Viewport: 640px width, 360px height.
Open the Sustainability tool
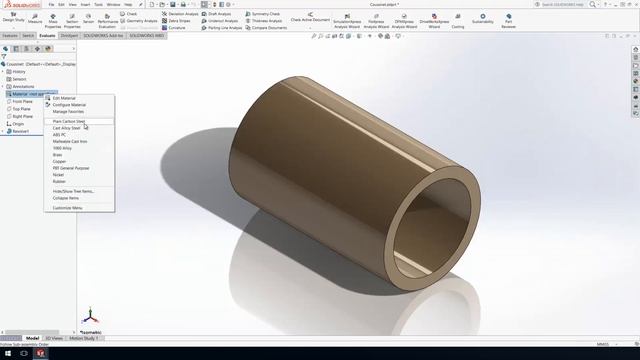pyautogui.click(x=483, y=19)
